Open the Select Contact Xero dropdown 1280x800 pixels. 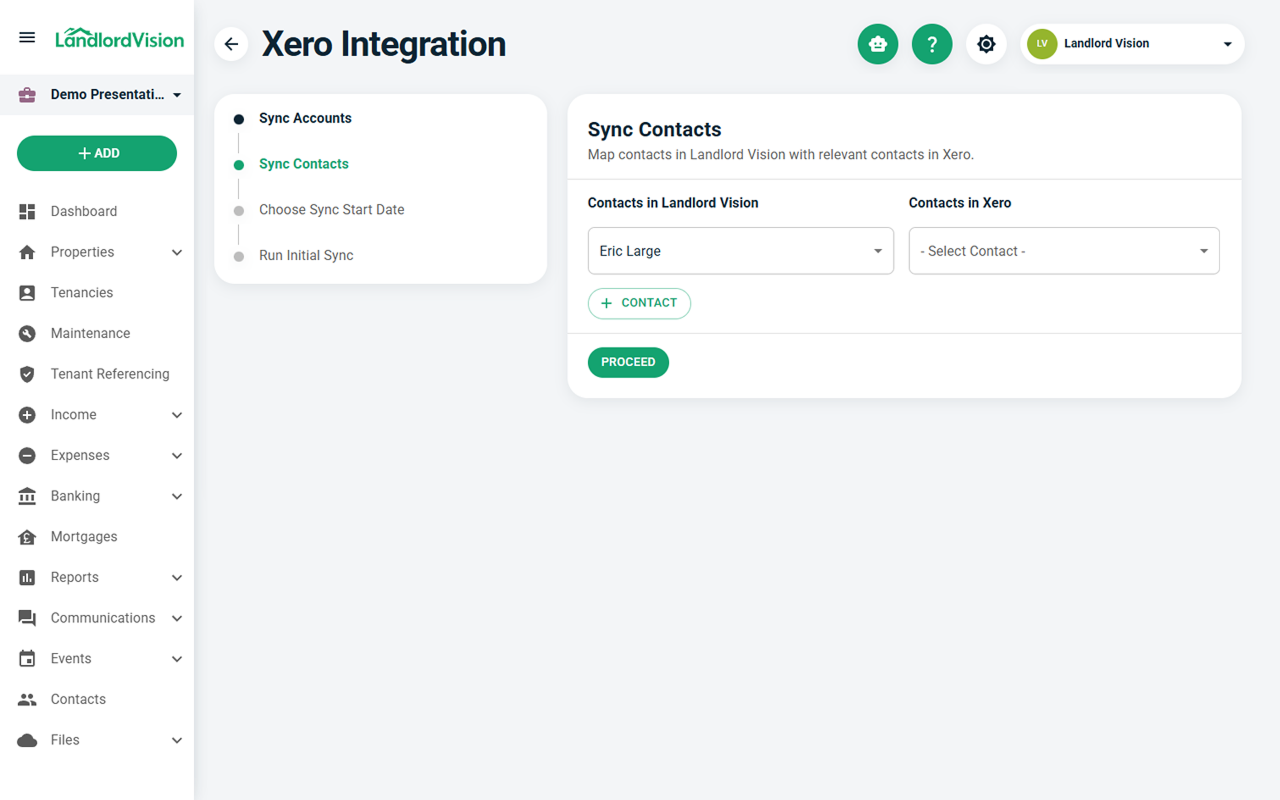[1064, 251]
